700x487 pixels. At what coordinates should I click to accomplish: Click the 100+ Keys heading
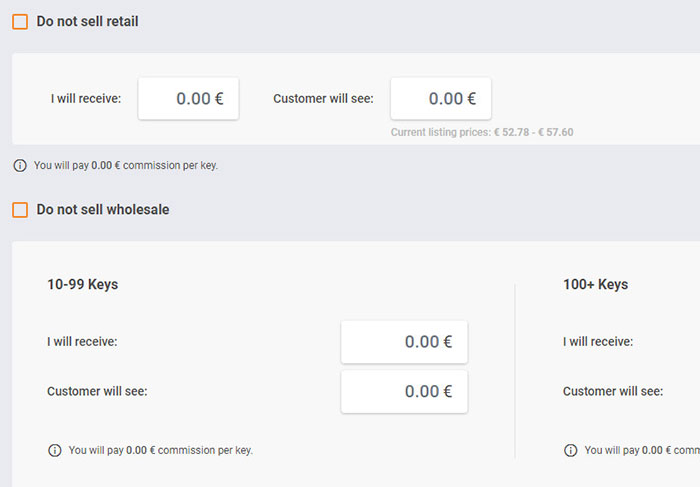click(596, 284)
